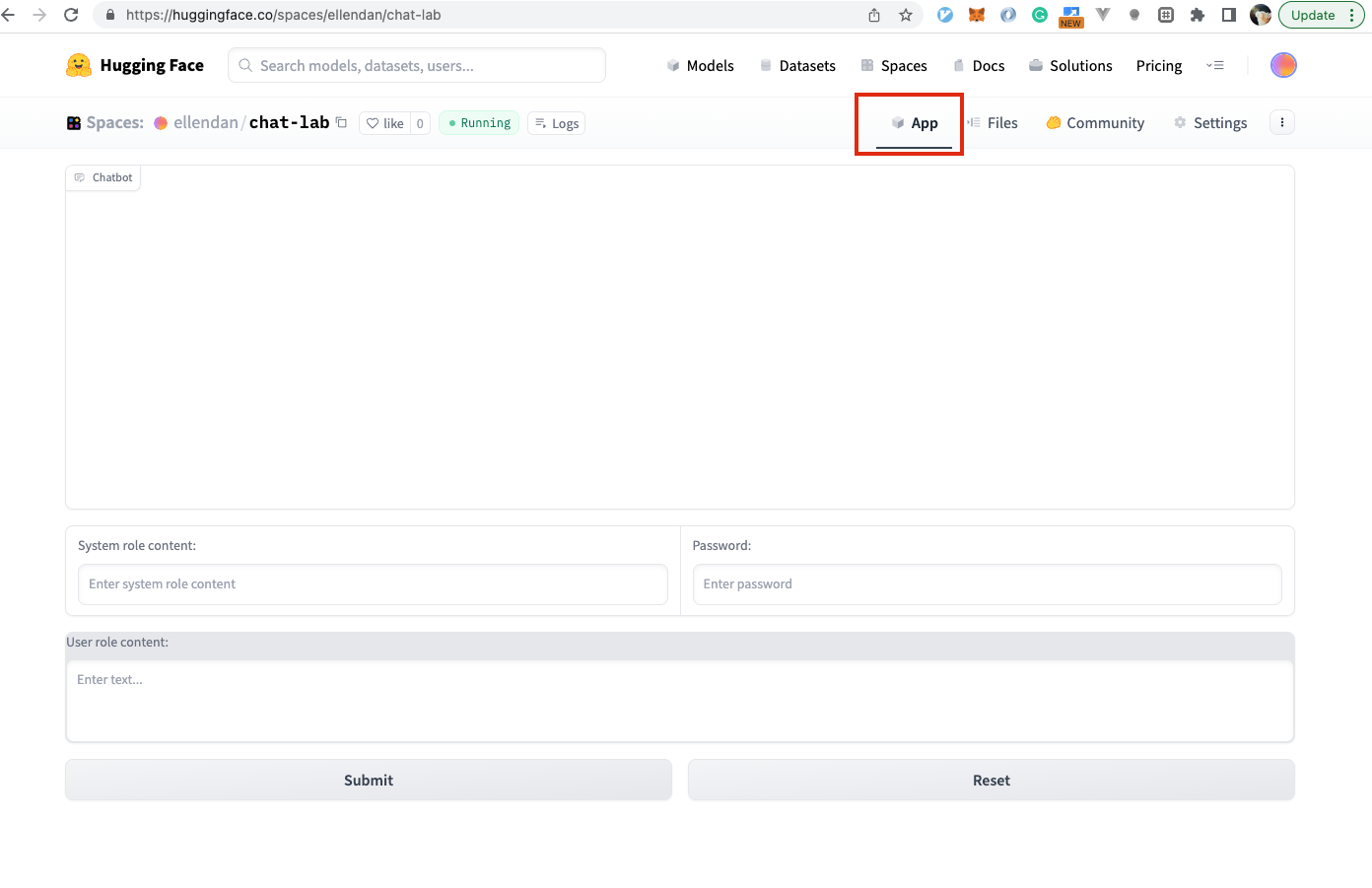This screenshot has height=888, width=1372.
Task: Open the Logs button
Action: point(557,123)
